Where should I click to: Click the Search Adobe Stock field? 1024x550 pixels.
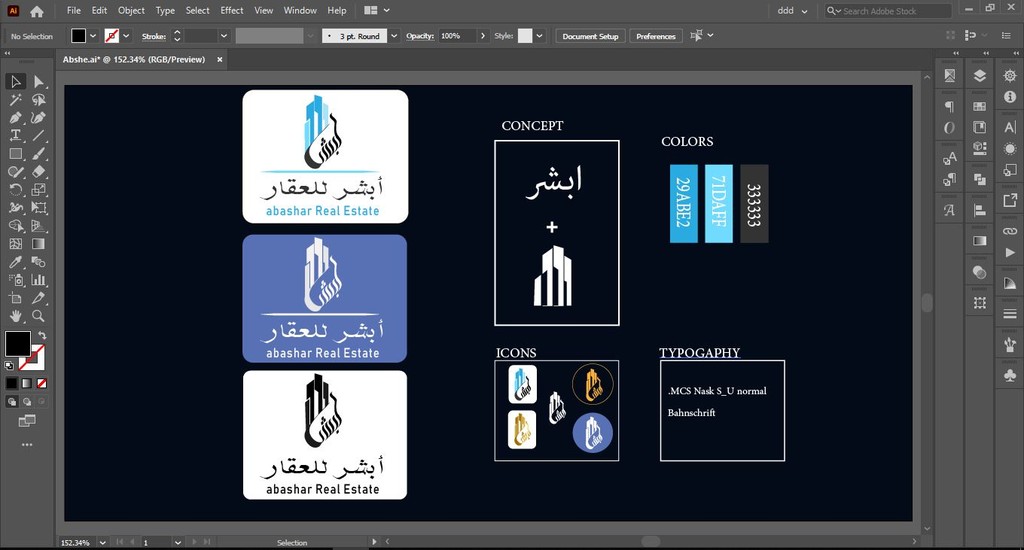point(887,11)
